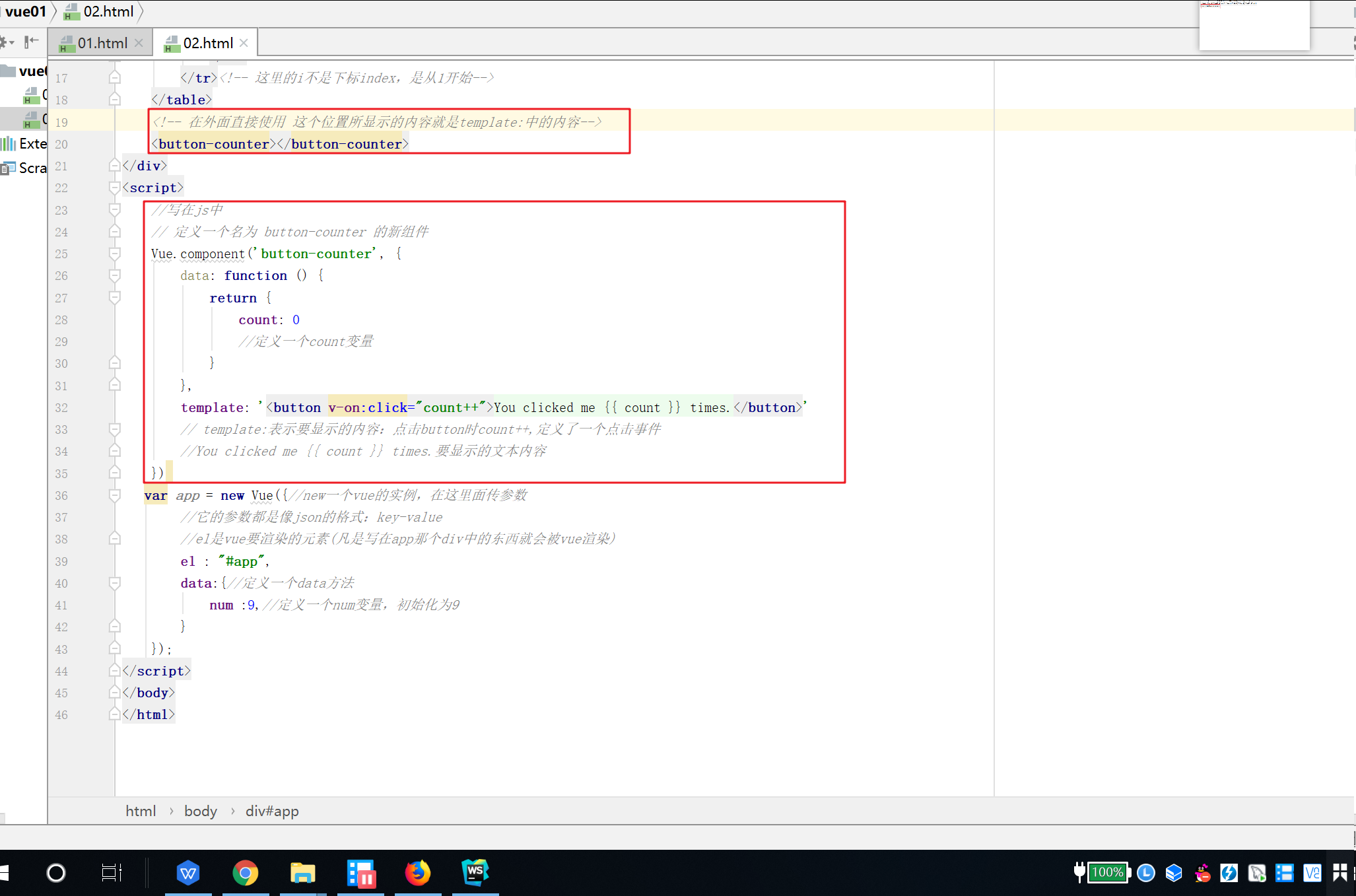This screenshot has height=896, width=1356.
Task: Collapse the fold marker at line 46 closing html
Action: (x=115, y=714)
